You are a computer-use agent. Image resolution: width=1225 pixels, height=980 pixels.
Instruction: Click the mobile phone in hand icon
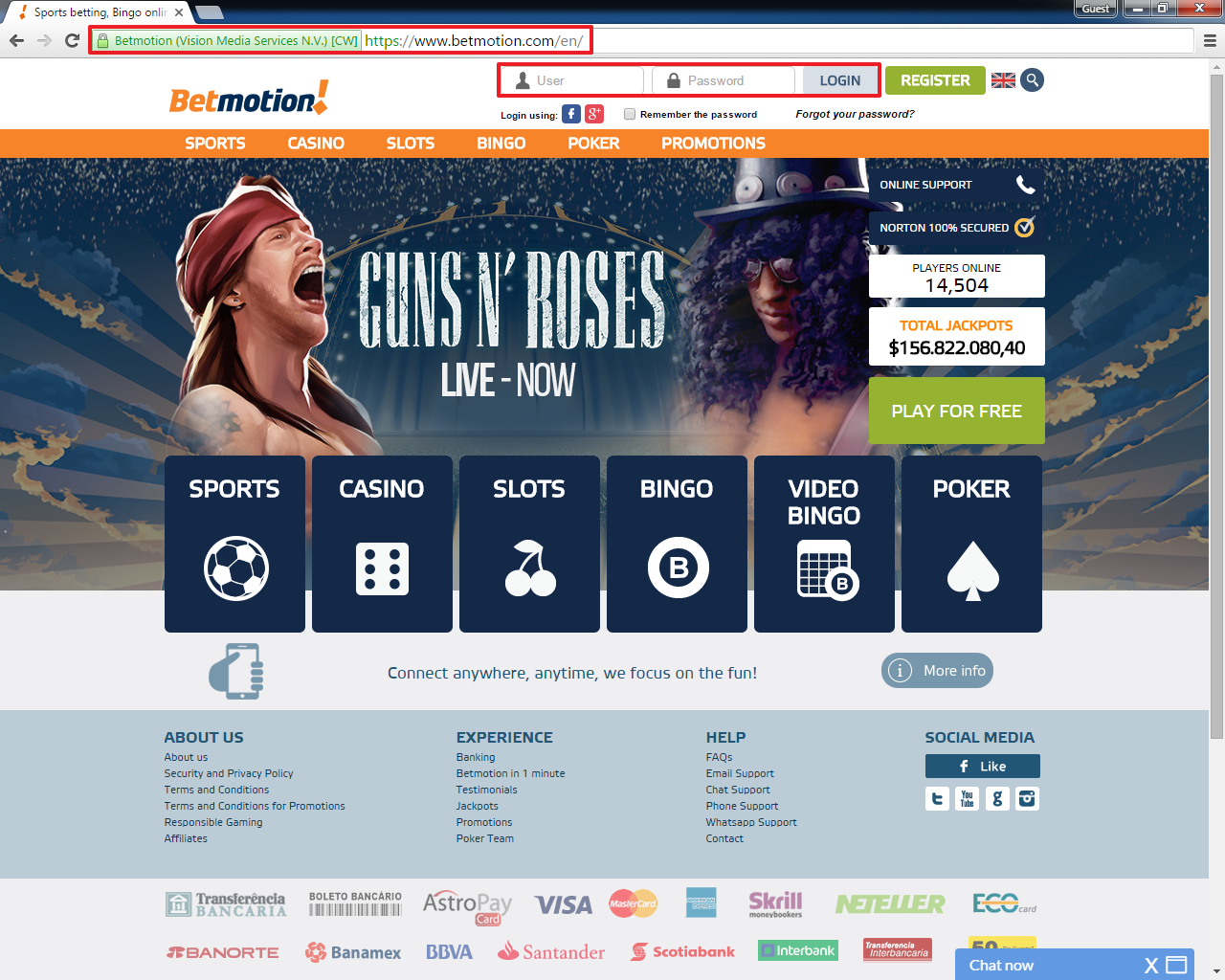236,671
